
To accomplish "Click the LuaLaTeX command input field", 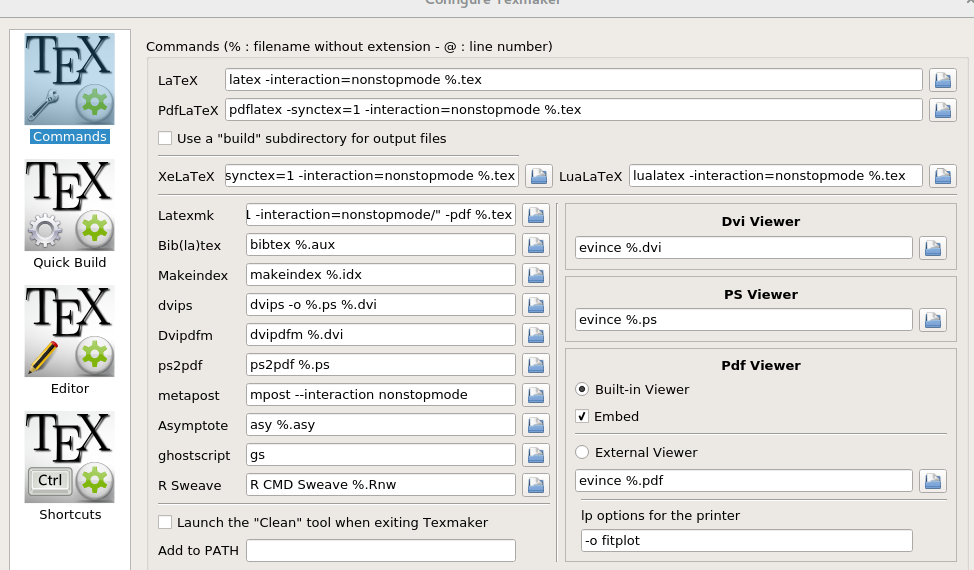I will coord(776,176).
